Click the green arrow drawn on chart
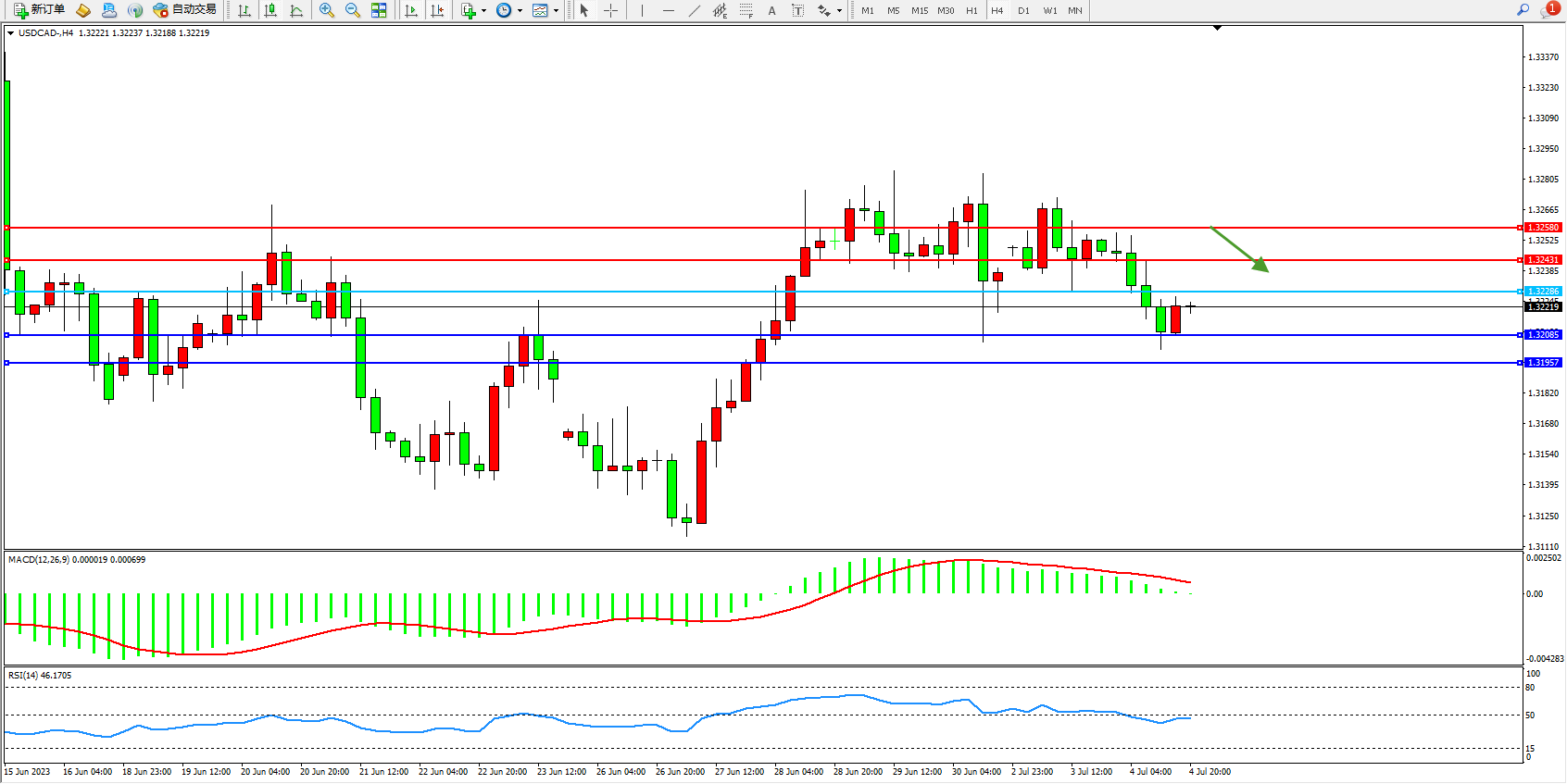Viewport: 1567px width, 784px height. click(1239, 250)
